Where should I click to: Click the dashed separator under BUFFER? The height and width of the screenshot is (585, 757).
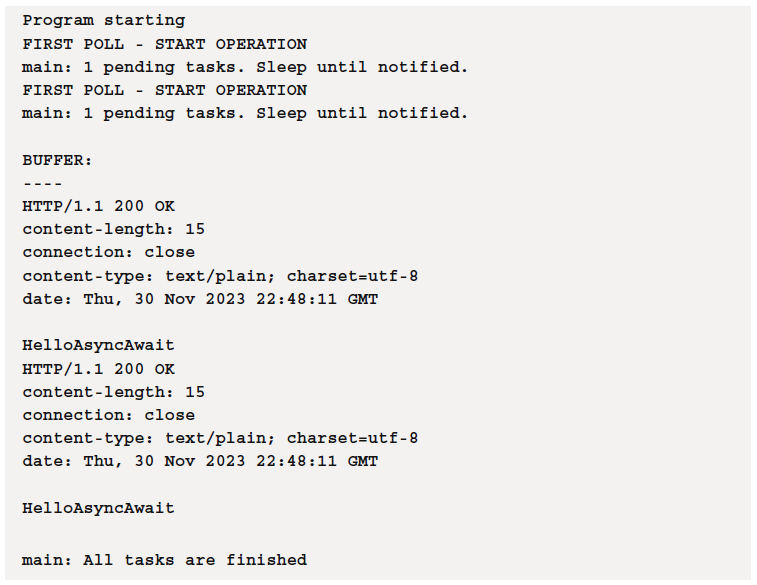[x=42, y=184]
